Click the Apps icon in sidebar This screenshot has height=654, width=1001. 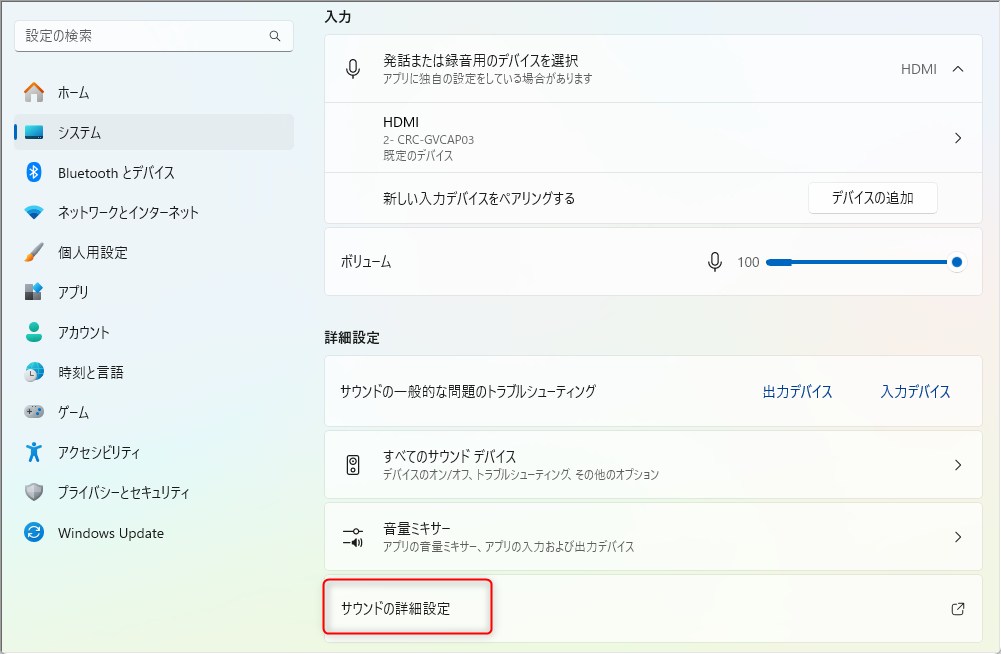point(34,292)
